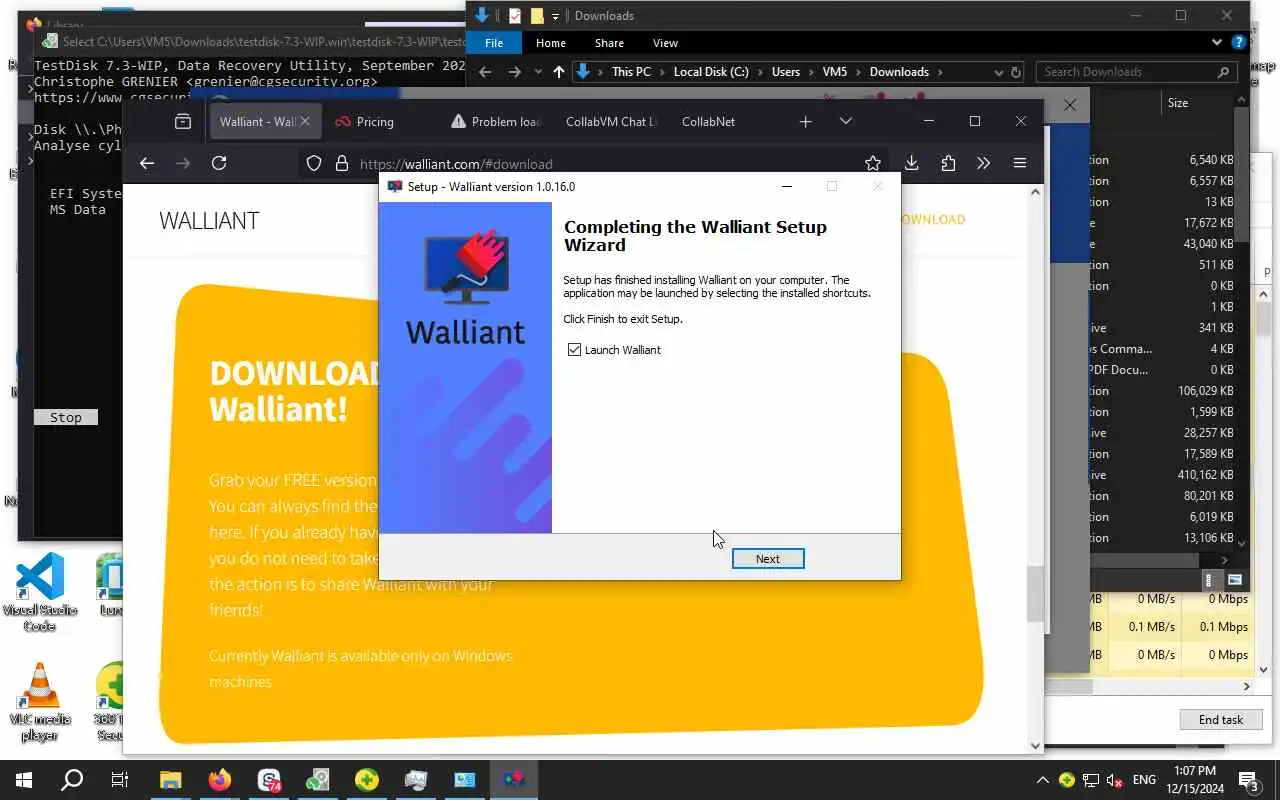Viewport: 1280px width, 800px height.
Task: Open the VLC media player desktop shortcut
Action: [40, 702]
